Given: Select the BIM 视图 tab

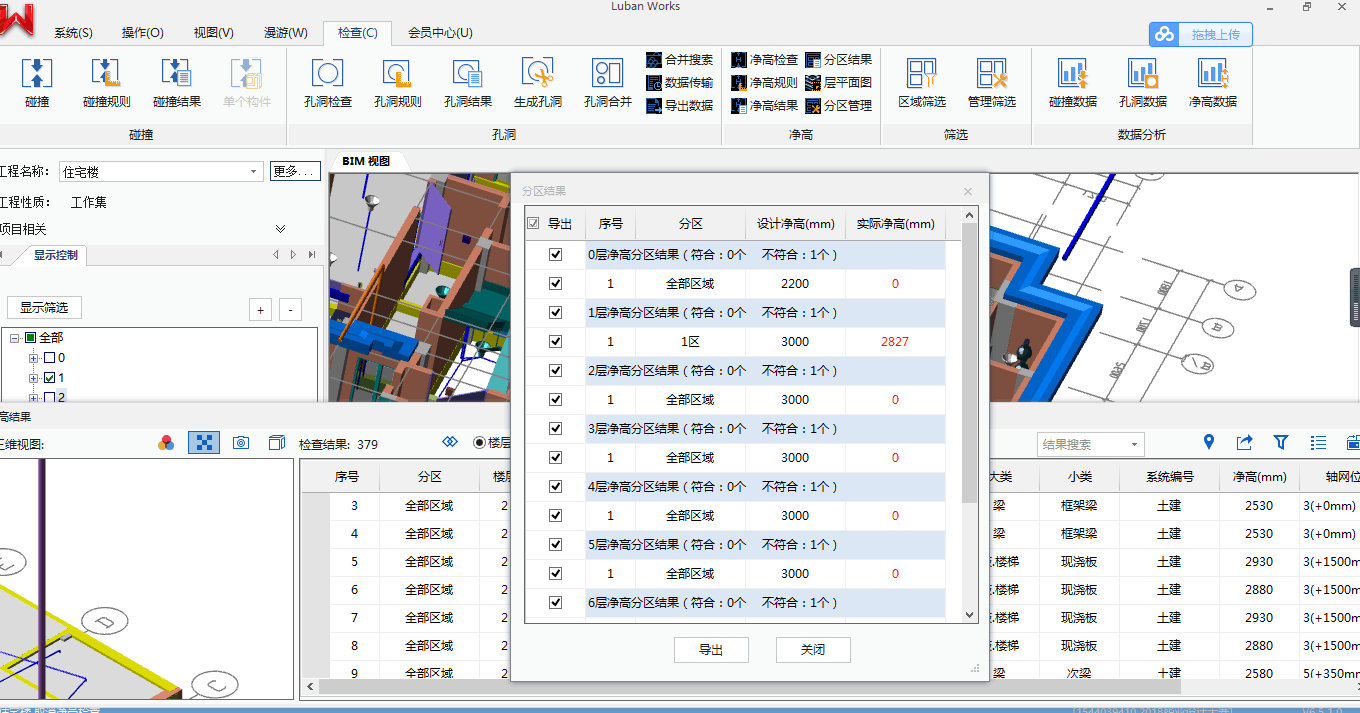Looking at the screenshot, I should 366,161.
